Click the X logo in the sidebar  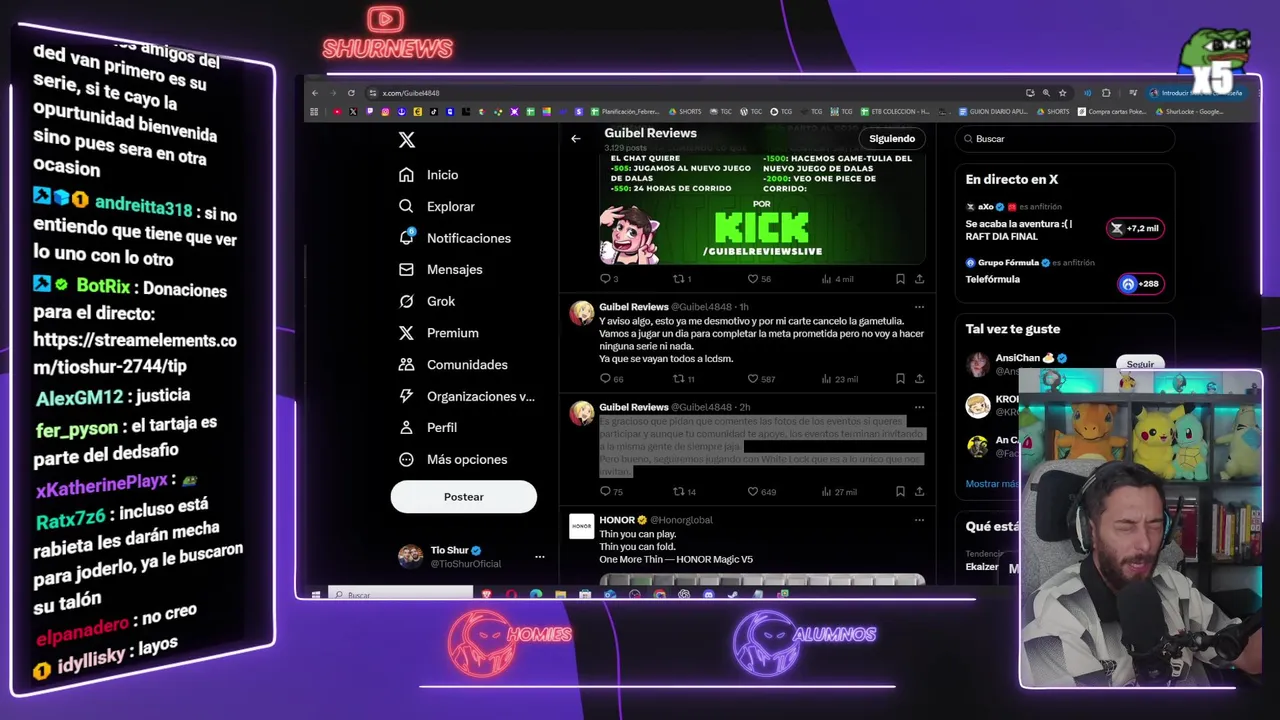406,140
